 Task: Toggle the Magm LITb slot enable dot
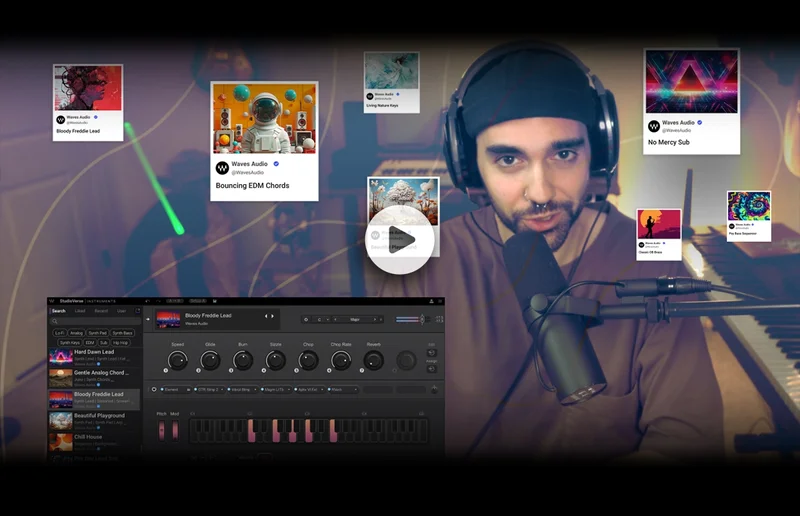pyautogui.click(x=262, y=389)
